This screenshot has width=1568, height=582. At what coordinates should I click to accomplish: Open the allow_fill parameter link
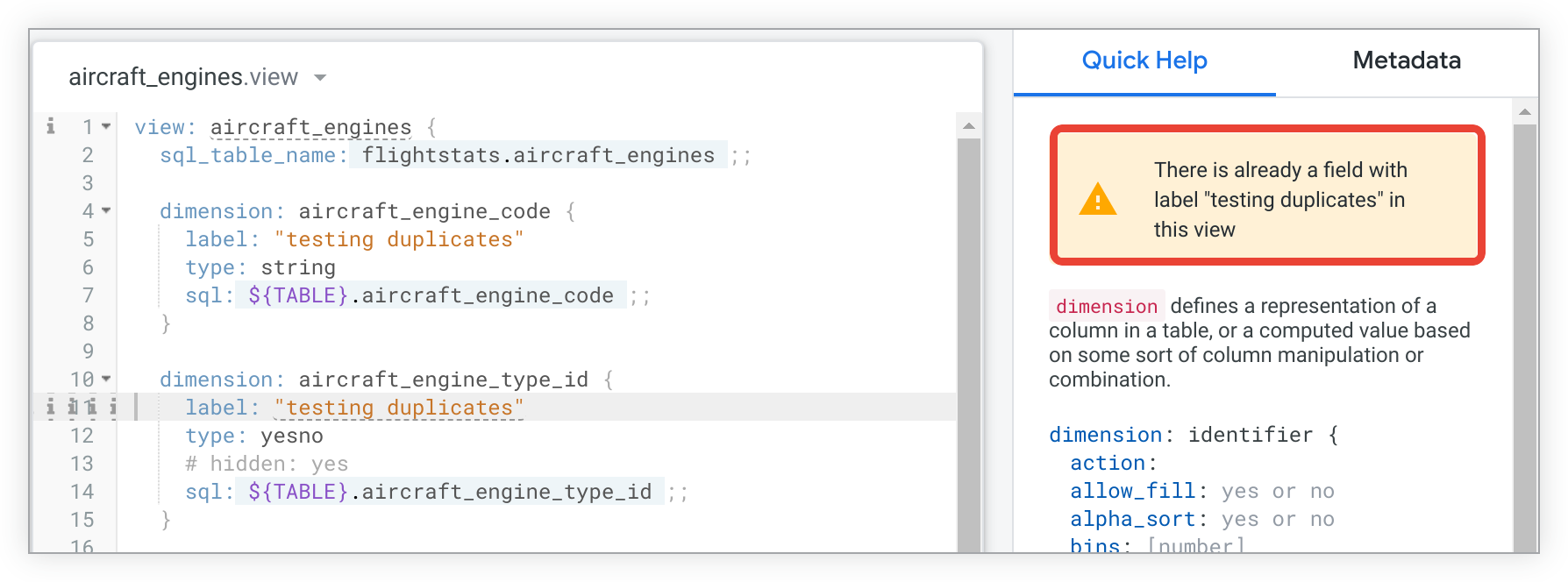click(x=1132, y=491)
